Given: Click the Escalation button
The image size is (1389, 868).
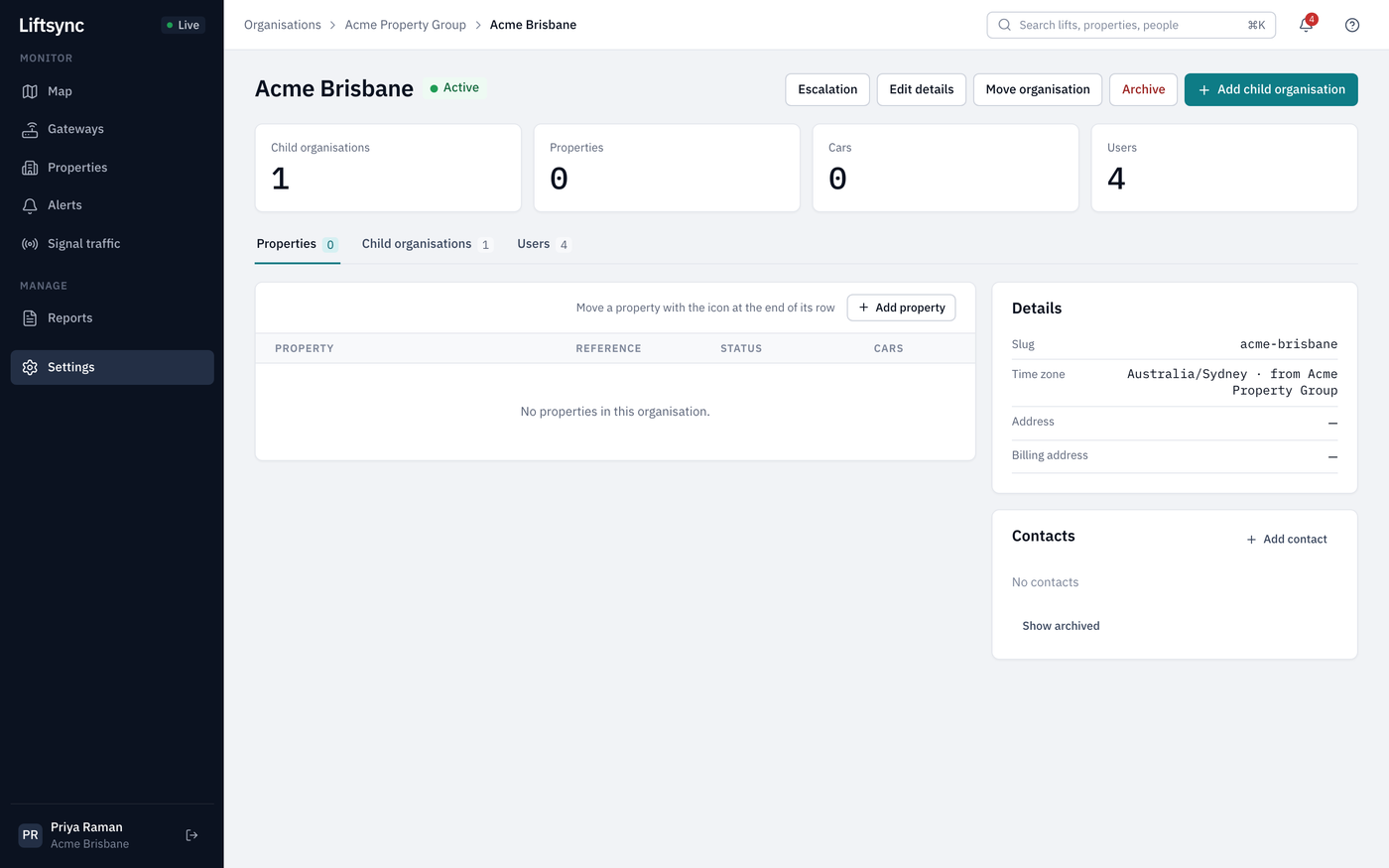Looking at the screenshot, I should click(x=827, y=89).
